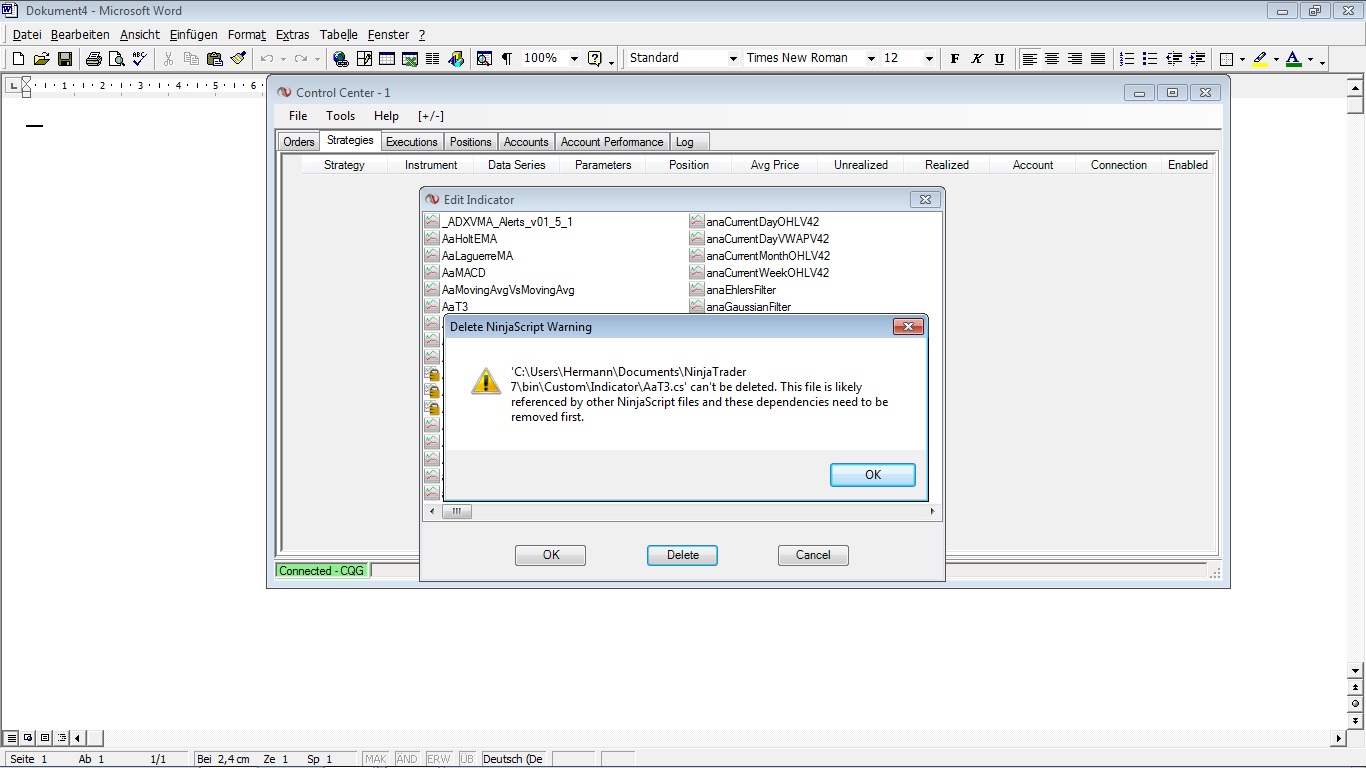Image resolution: width=1366 pixels, height=768 pixels.
Task: Create a new blank Word document
Action: [18, 59]
